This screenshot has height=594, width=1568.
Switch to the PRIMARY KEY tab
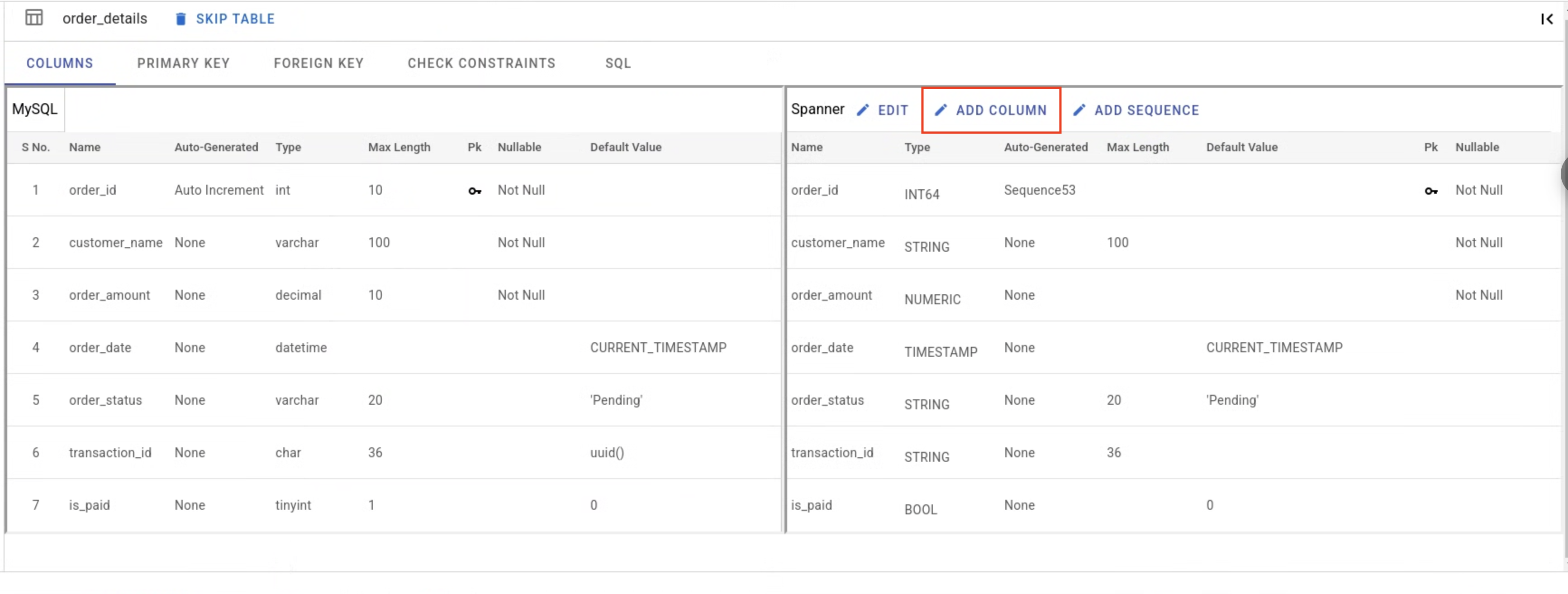pos(183,63)
